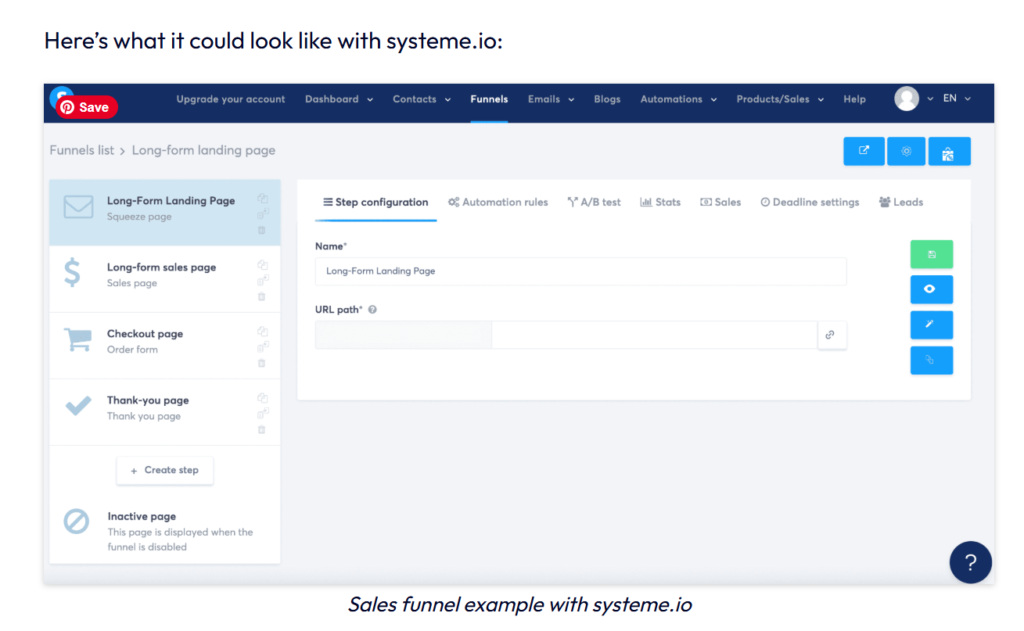Click the Pinterest Save button
Image resolution: width=1024 pixels, height=631 pixels.
tap(87, 107)
